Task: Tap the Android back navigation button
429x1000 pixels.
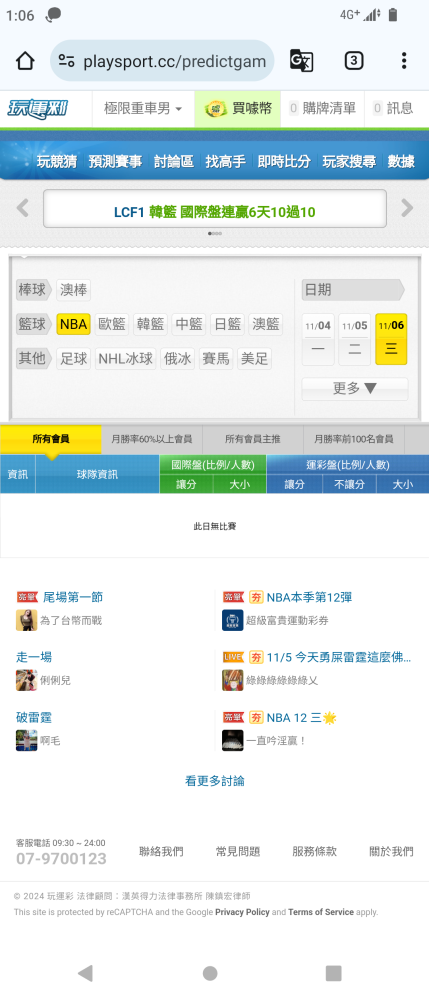Action: pyautogui.click(x=85, y=973)
